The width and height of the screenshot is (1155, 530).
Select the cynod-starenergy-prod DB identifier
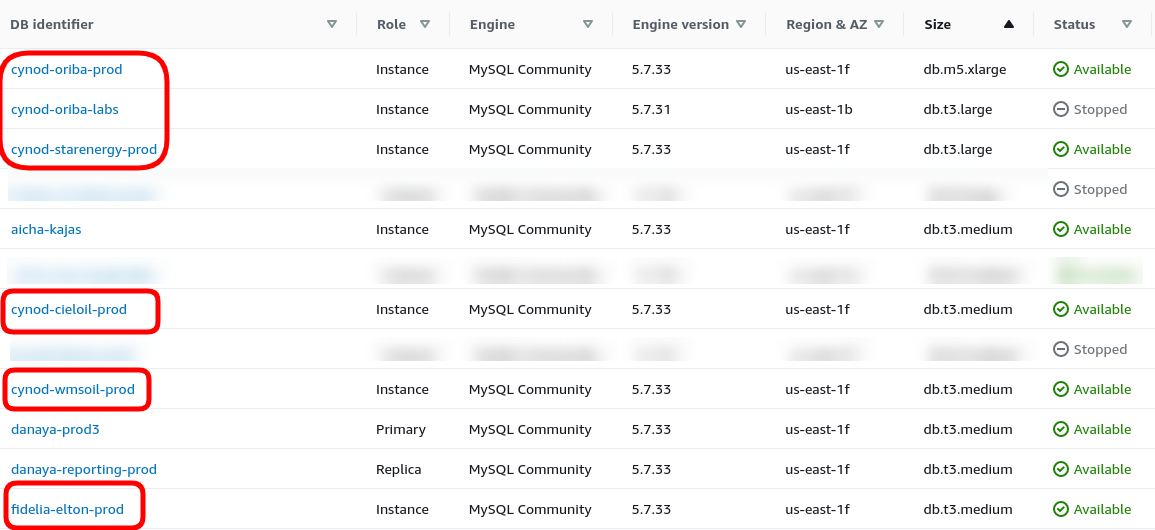(x=84, y=150)
